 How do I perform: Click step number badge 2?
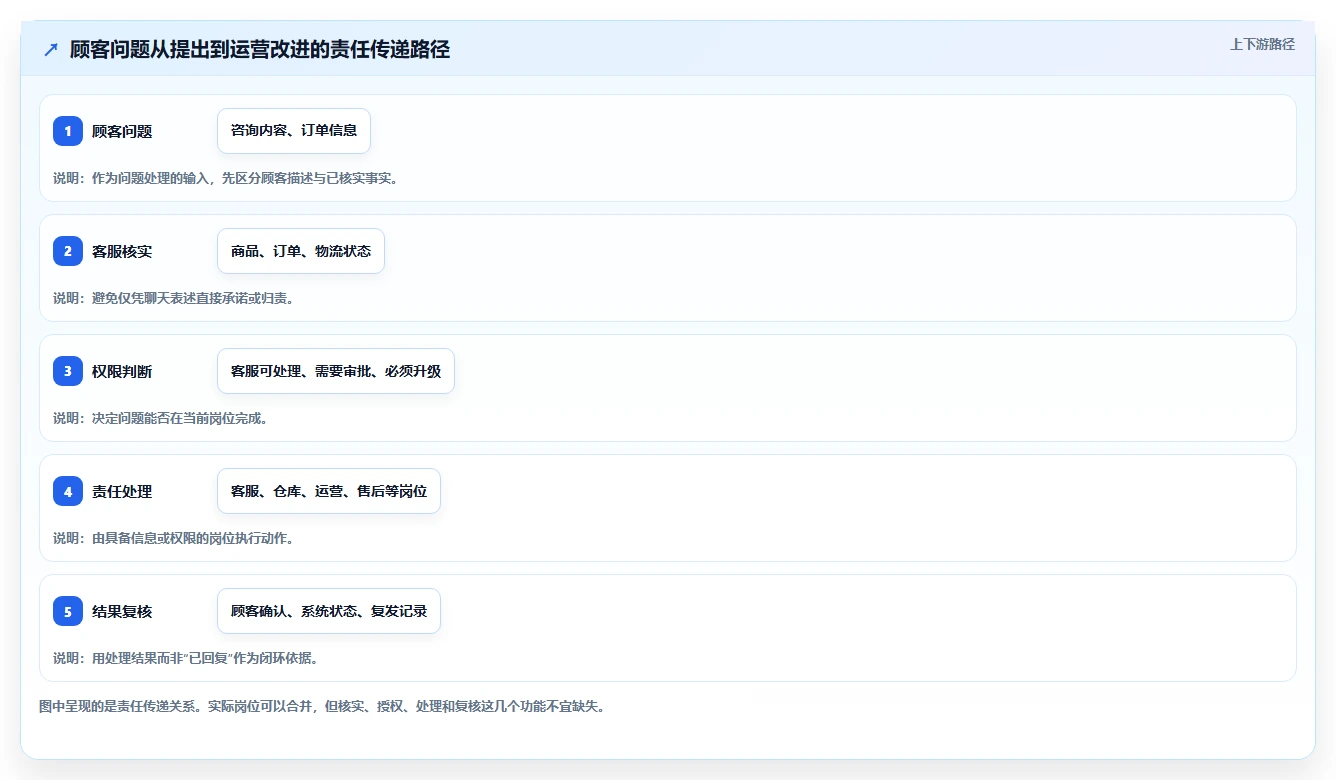(68, 251)
